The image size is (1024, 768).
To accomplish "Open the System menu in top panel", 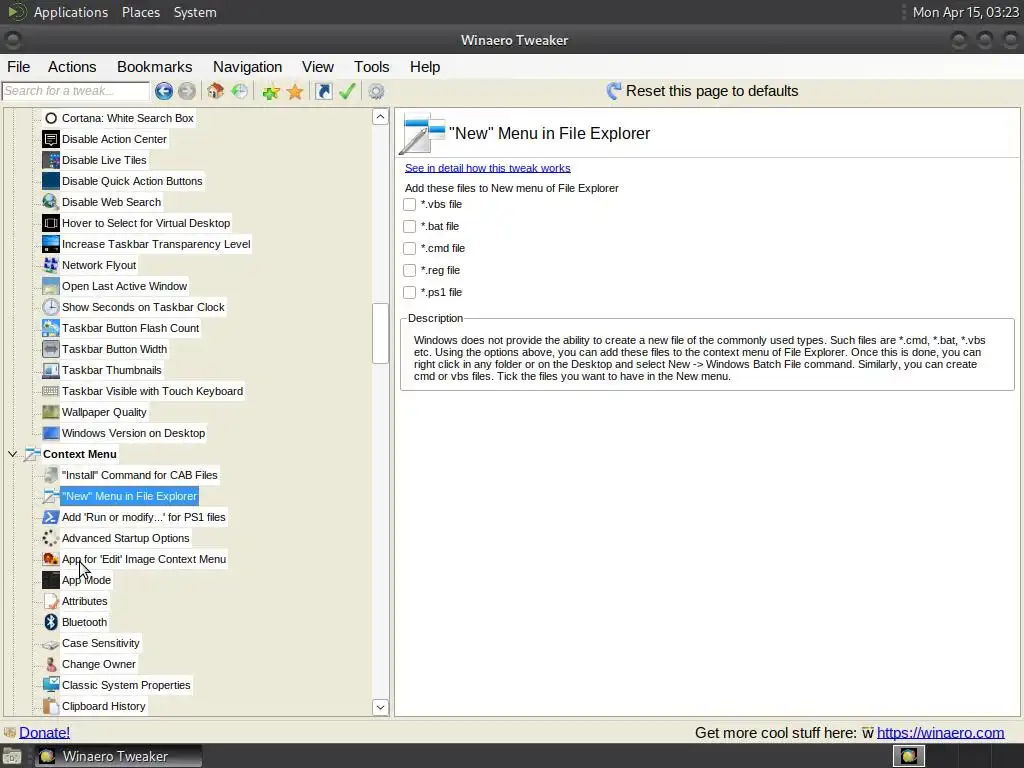I will 195,12.
